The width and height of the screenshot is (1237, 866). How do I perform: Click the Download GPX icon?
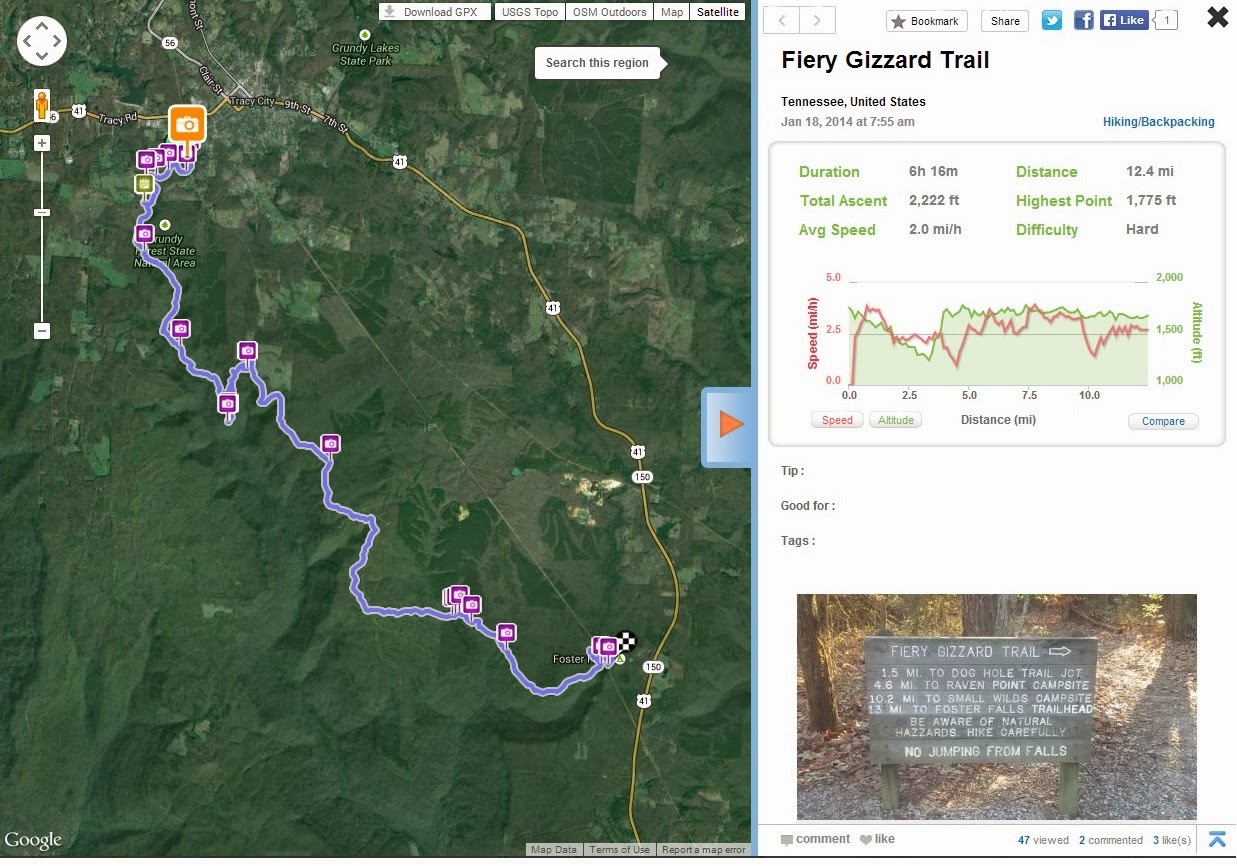(x=389, y=11)
